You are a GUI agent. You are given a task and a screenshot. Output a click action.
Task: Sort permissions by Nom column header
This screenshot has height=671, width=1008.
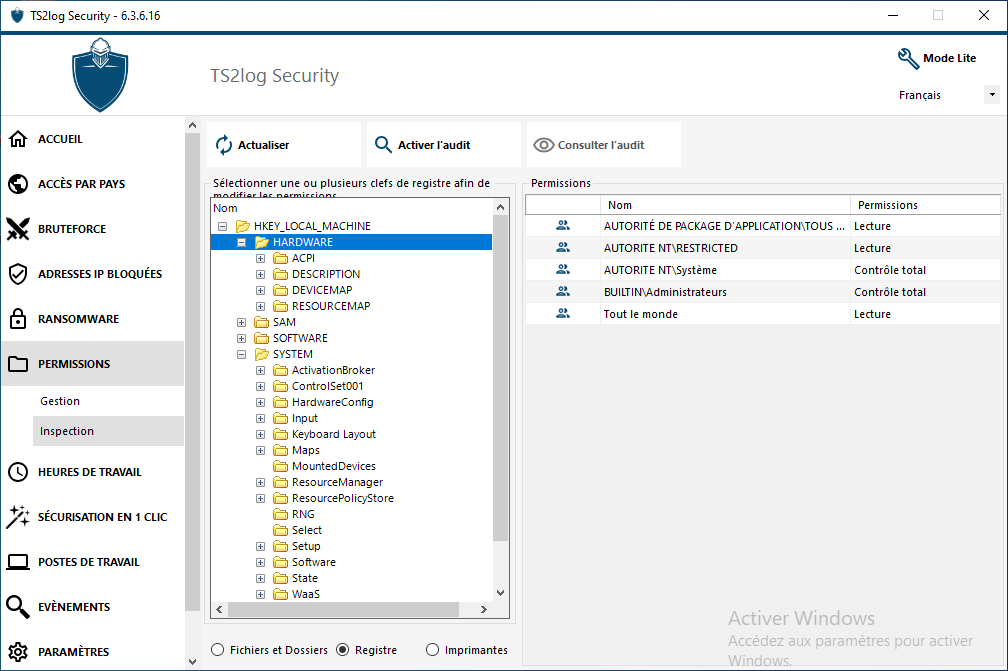pyautogui.click(x=725, y=205)
